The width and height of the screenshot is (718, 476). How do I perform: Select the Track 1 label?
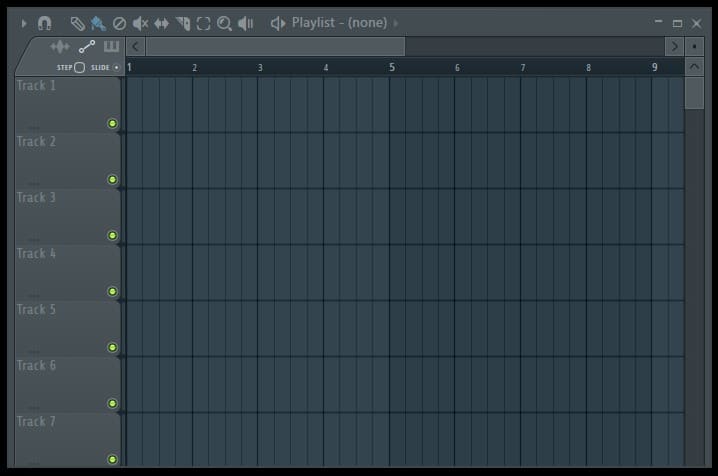(x=36, y=86)
